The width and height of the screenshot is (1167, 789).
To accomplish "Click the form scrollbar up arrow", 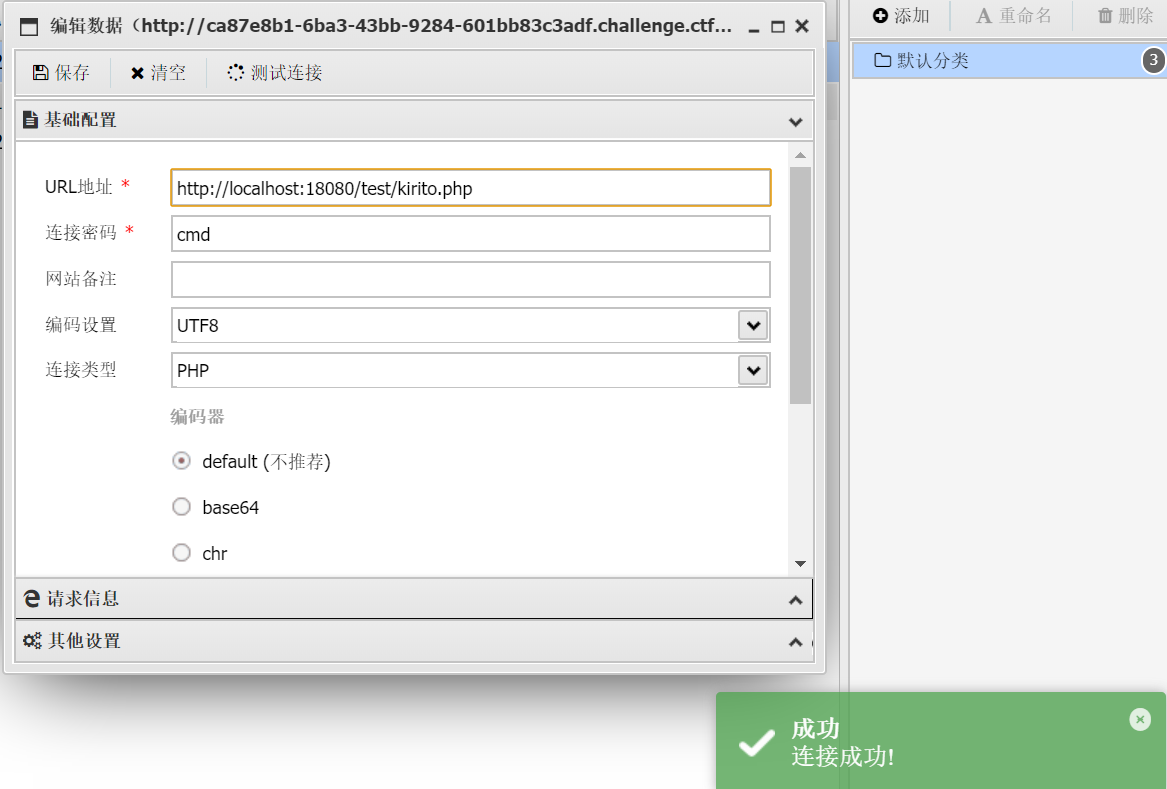I will 800,155.
